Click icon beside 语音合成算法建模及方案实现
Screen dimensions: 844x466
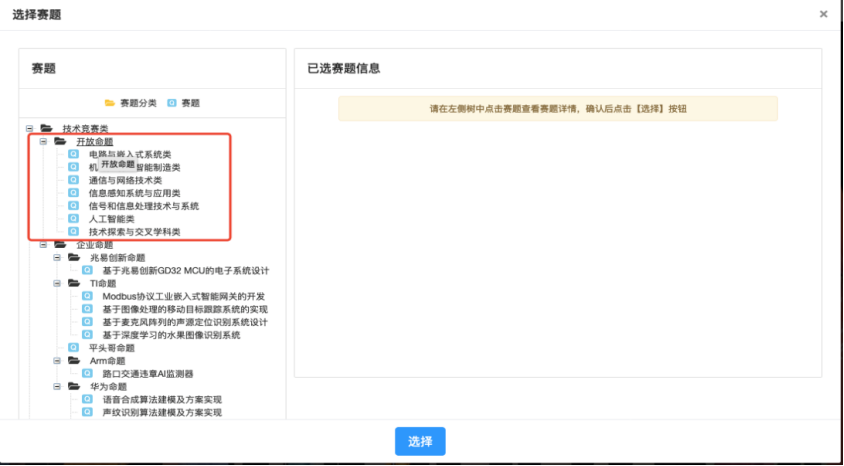point(87,399)
